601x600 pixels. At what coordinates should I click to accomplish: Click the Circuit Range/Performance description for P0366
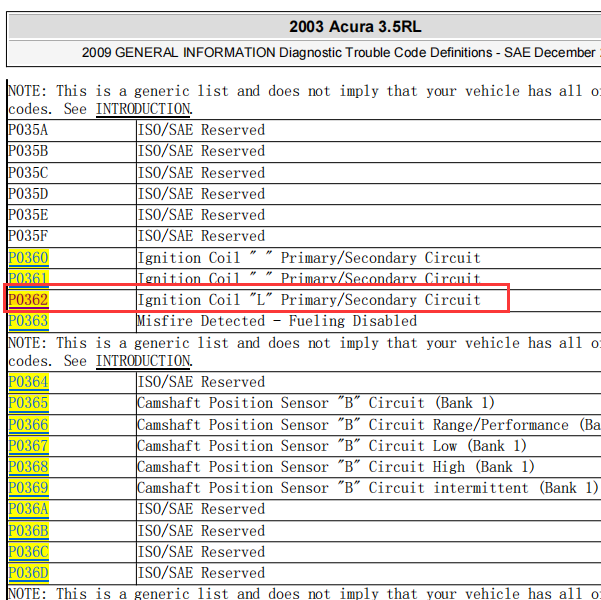[x=369, y=425]
